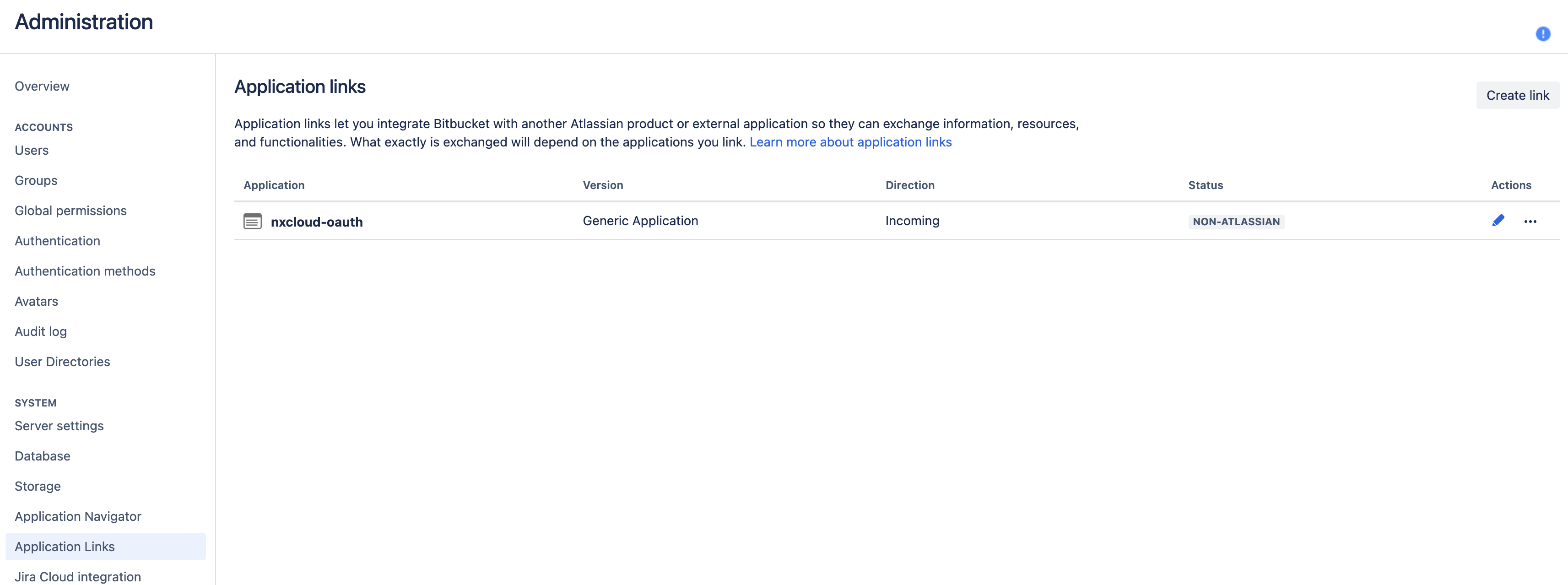Open the nxcloud-oauth application link
The width and height of the screenshot is (1568, 585).
tap(317, 222)
